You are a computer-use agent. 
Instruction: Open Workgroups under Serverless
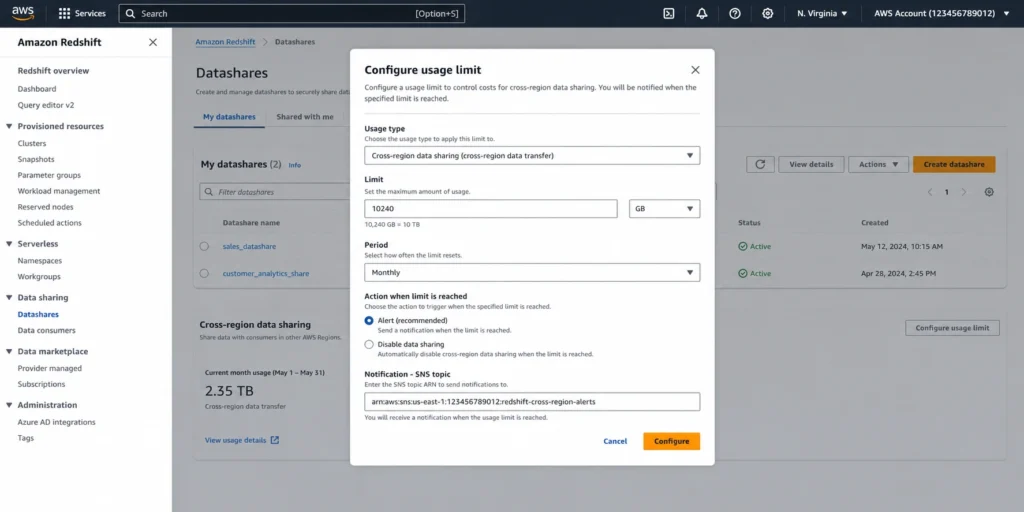(39, 277)
